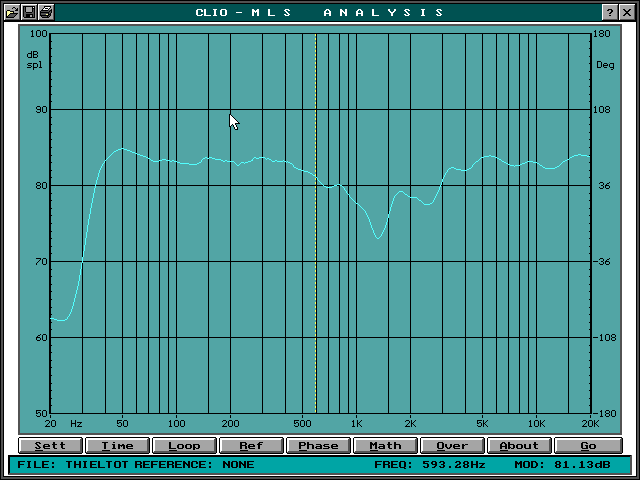Show the About information

519,445
